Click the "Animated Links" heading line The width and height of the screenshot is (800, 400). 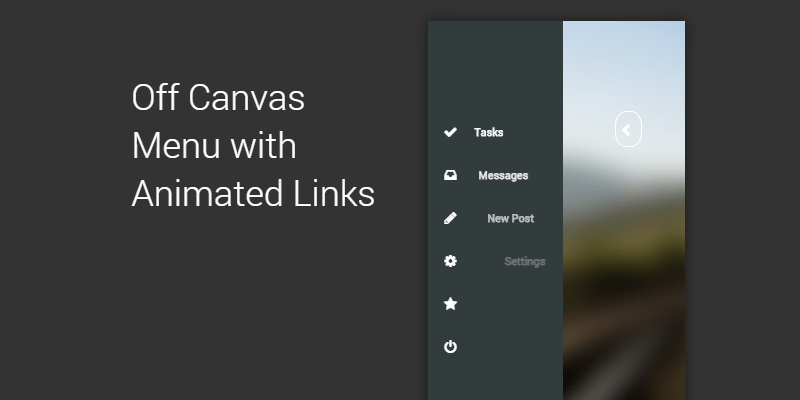[x=253, y=192]
